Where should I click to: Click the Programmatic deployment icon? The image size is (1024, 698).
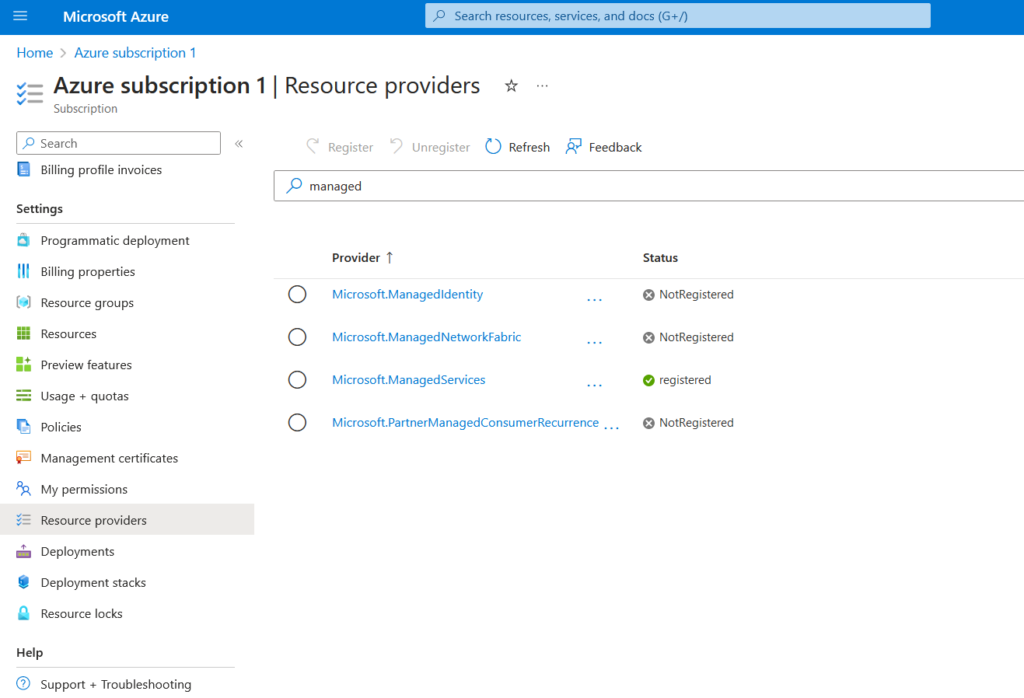24,240
